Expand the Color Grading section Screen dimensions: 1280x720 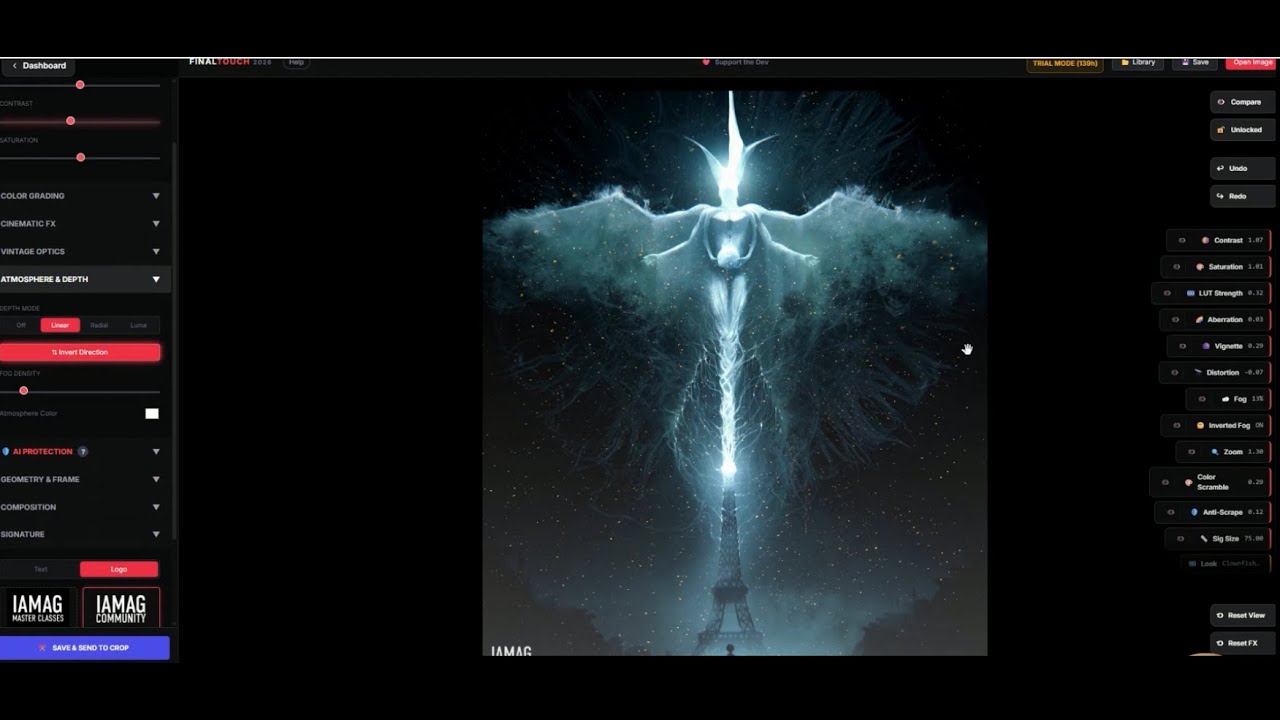[x=81, y=196]
